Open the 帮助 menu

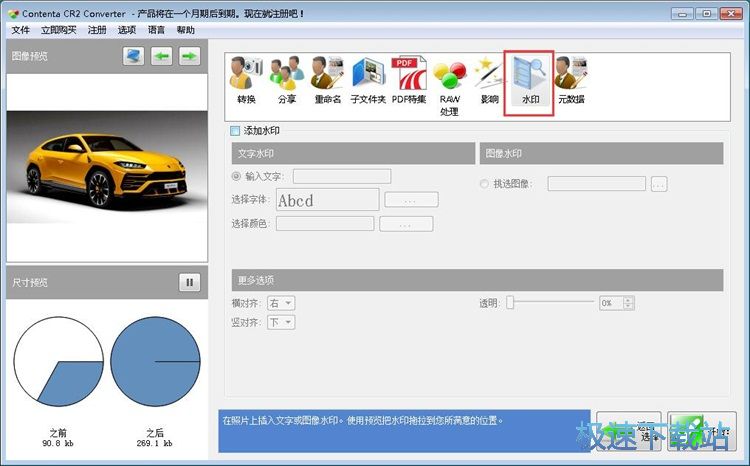pyautogui.click(x=186, y=30)
